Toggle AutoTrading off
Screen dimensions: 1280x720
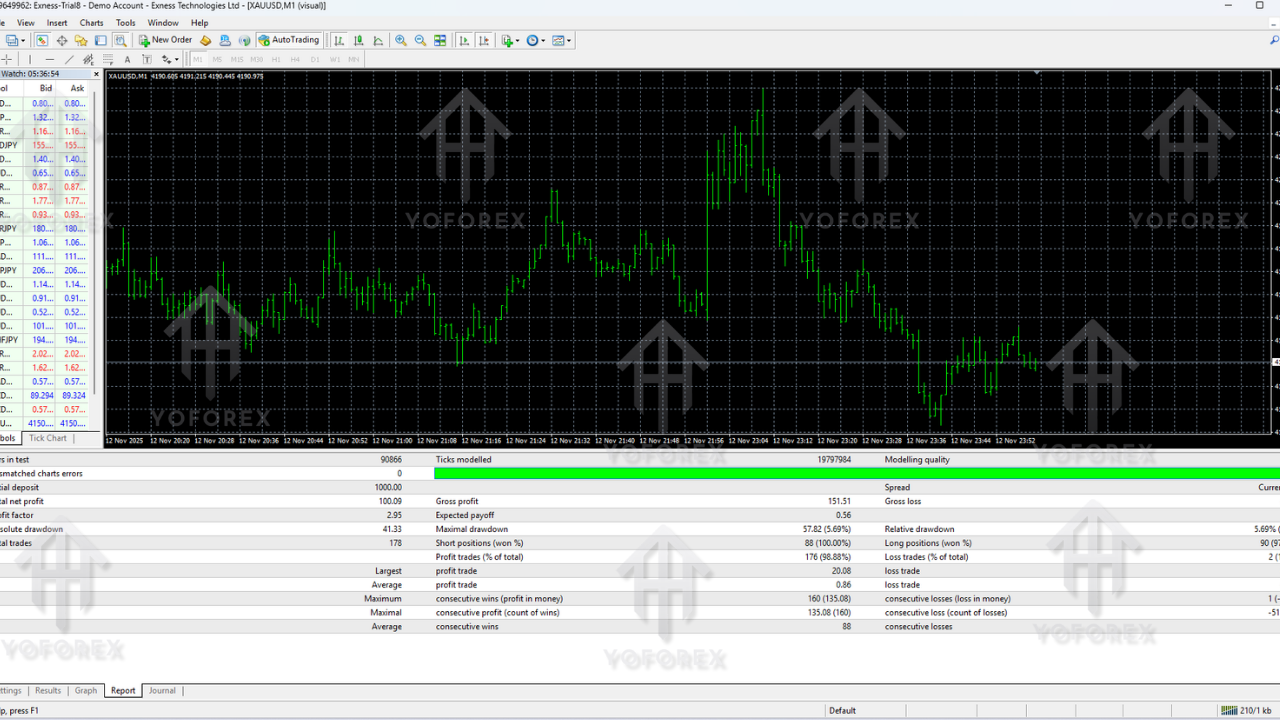(289, 40)
